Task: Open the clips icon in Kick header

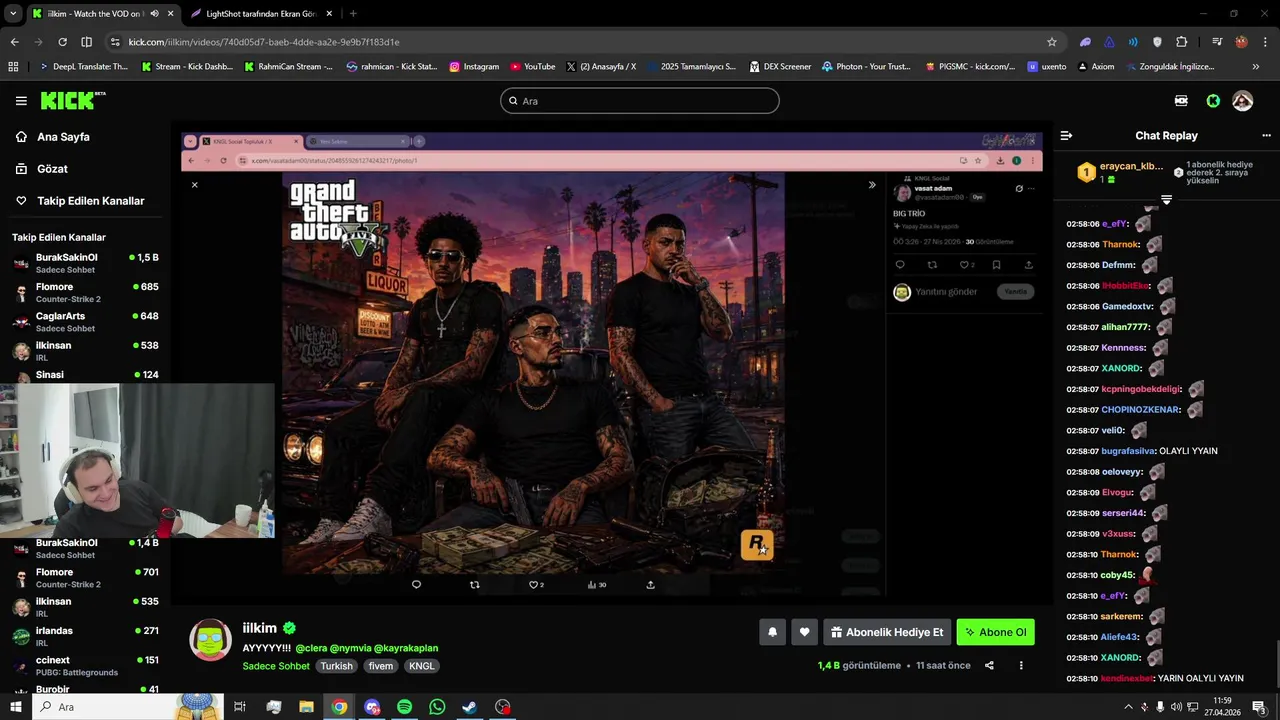Action: 1181,101
